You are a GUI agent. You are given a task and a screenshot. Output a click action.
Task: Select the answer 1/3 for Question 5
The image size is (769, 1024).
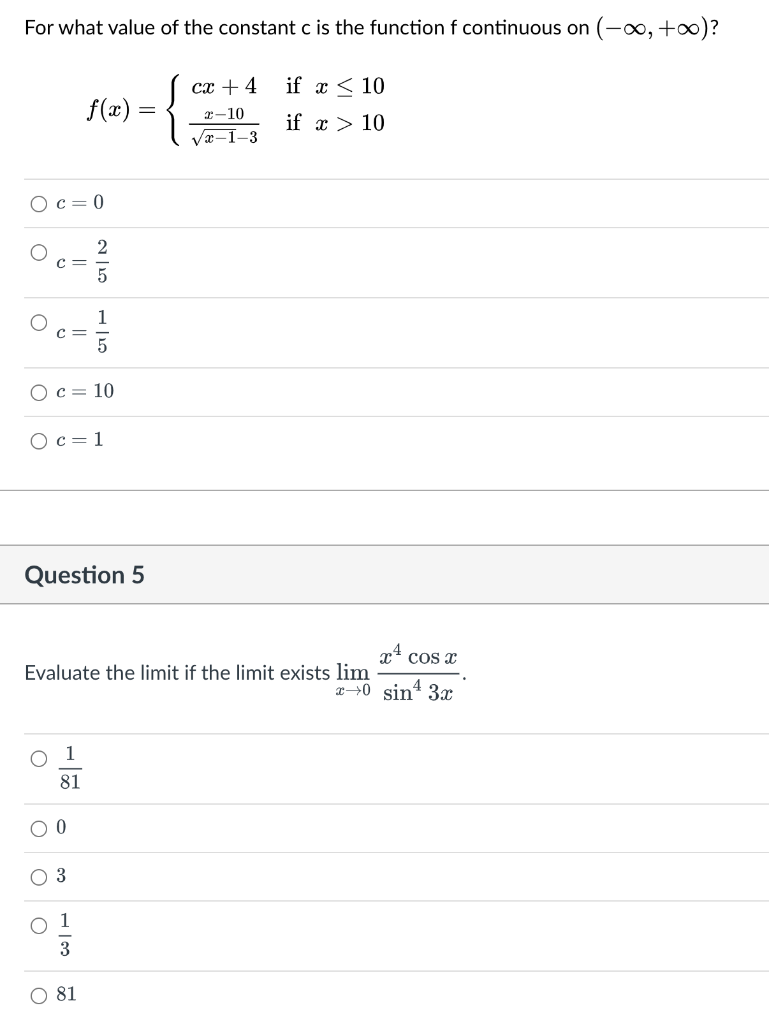[36, 927]
